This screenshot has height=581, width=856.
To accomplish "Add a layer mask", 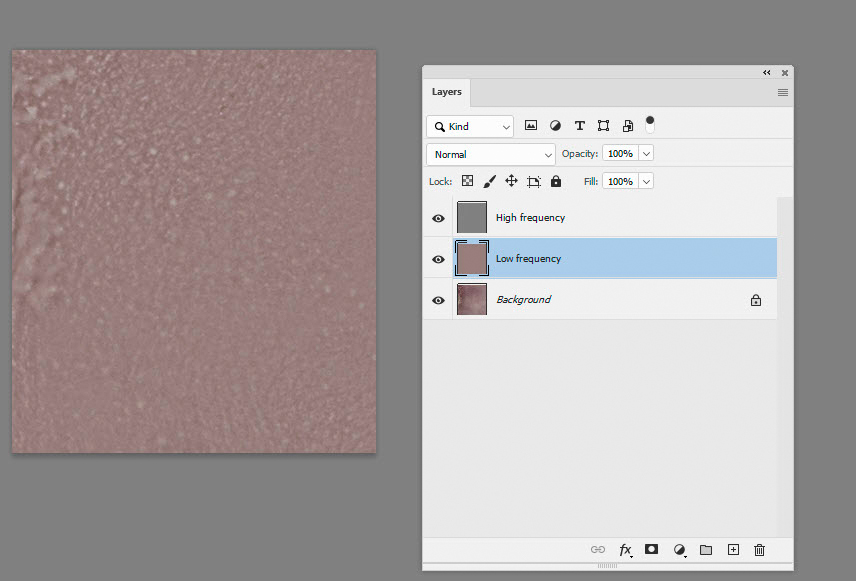I will 651,550.
